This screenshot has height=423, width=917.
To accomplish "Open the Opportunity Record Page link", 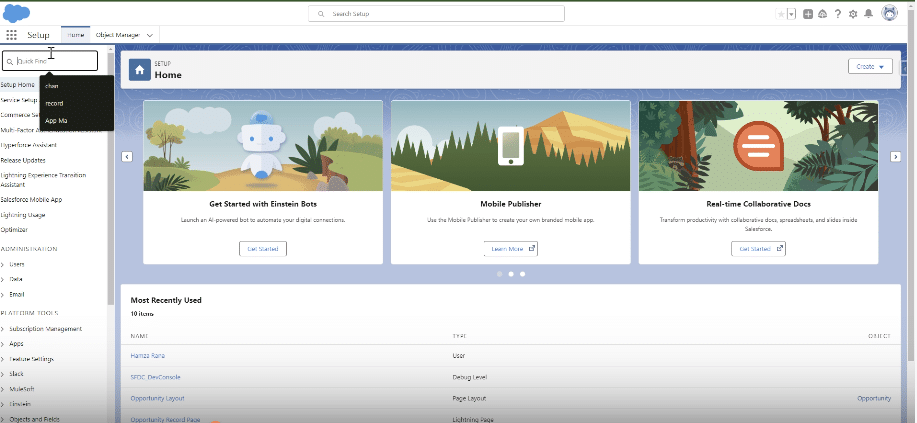I will coord(166,419).
